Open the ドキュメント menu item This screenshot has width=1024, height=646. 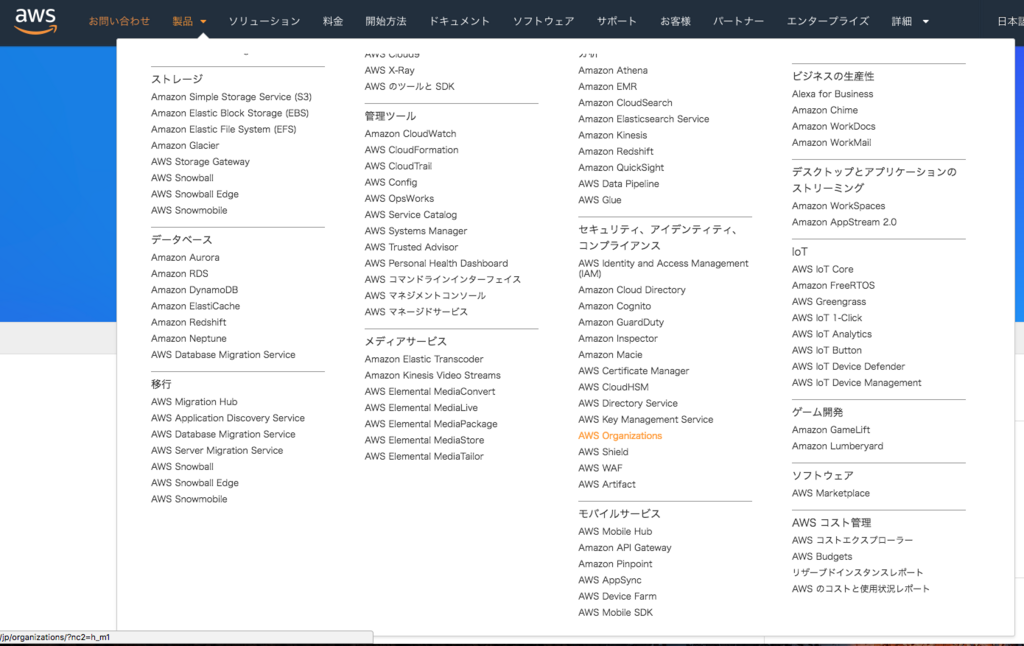[x=459, y=21]
